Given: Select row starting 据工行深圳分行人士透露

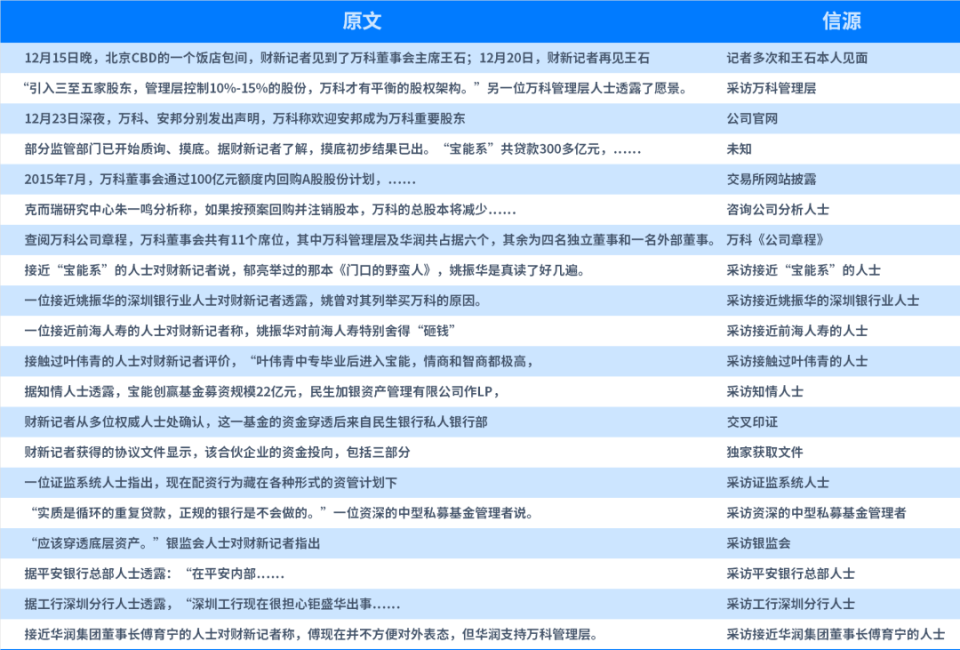Looking at the screenshot, I should point(480,603).
